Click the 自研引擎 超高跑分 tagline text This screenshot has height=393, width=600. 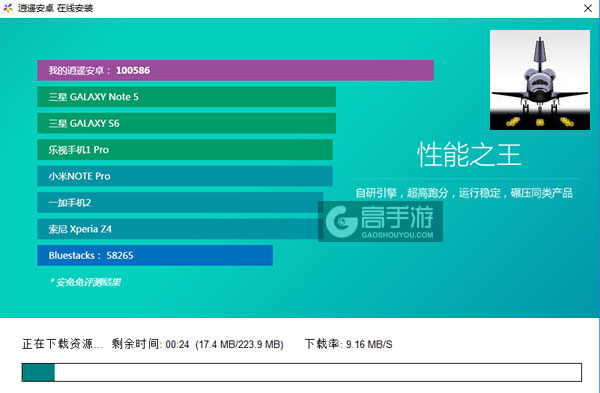click(464, 193)
